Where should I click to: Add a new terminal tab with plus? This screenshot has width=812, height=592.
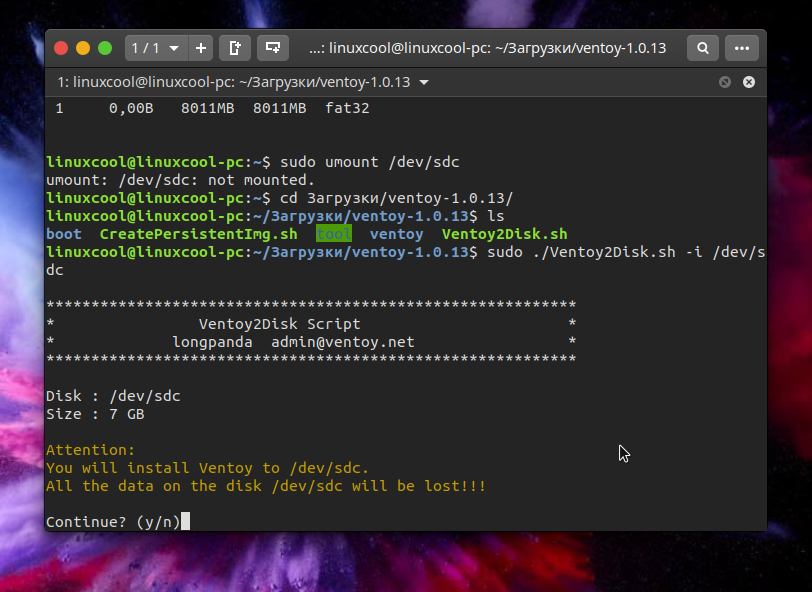tap(201, 48)
